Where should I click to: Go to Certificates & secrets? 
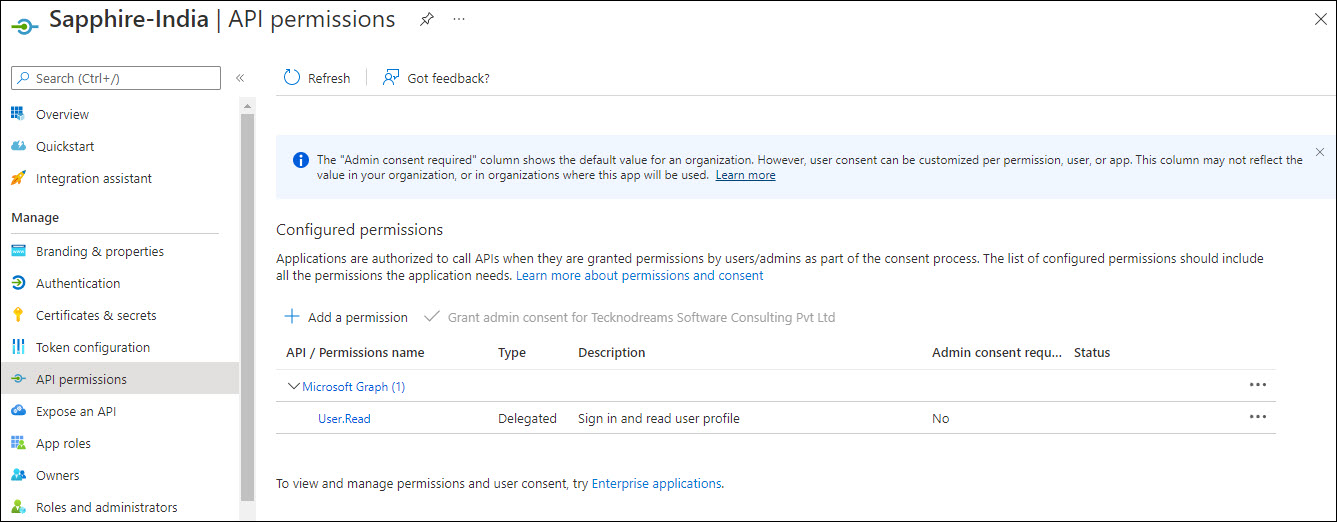click(96, 315)
